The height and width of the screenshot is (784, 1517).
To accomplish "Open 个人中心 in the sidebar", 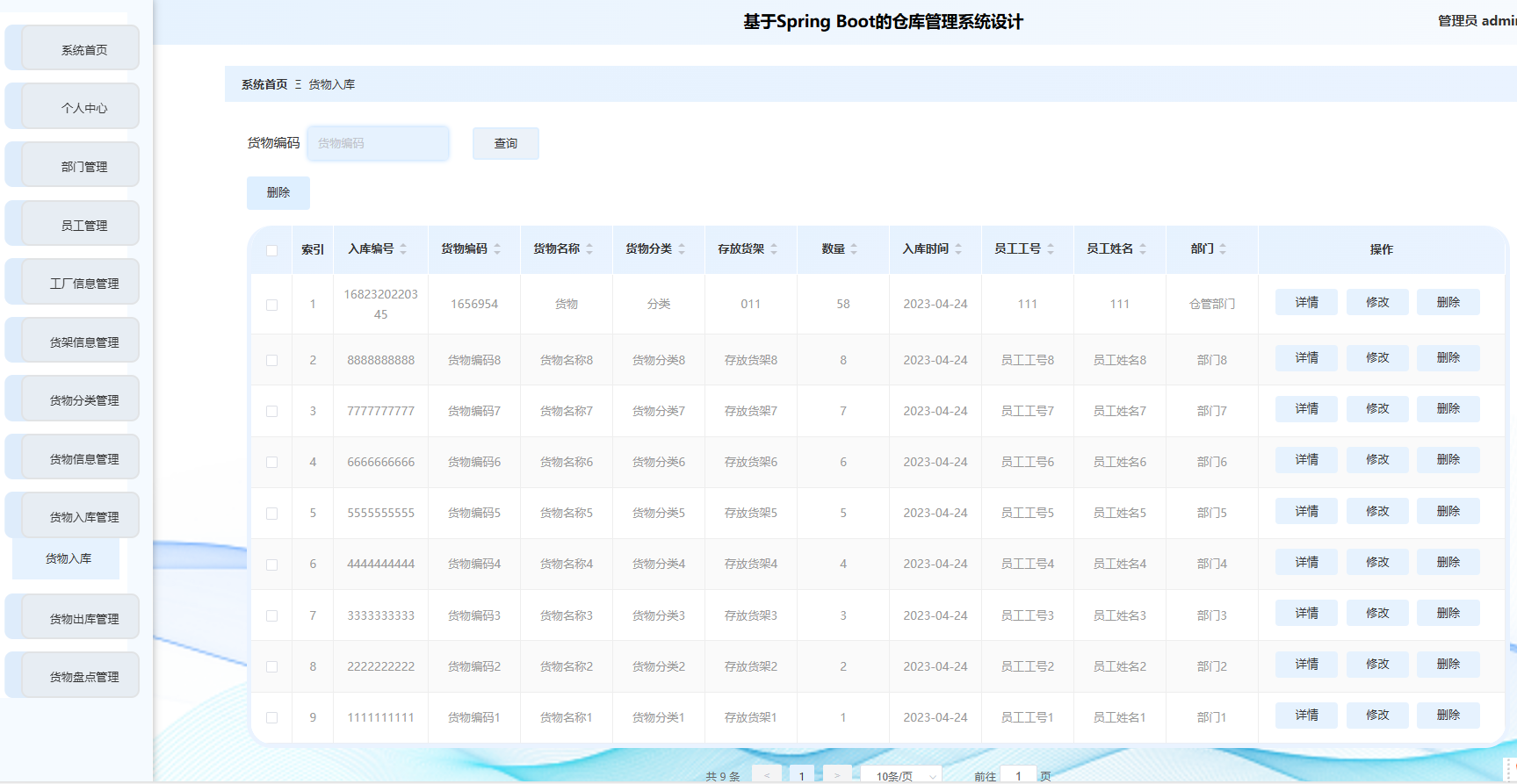I will click(80, 107).
